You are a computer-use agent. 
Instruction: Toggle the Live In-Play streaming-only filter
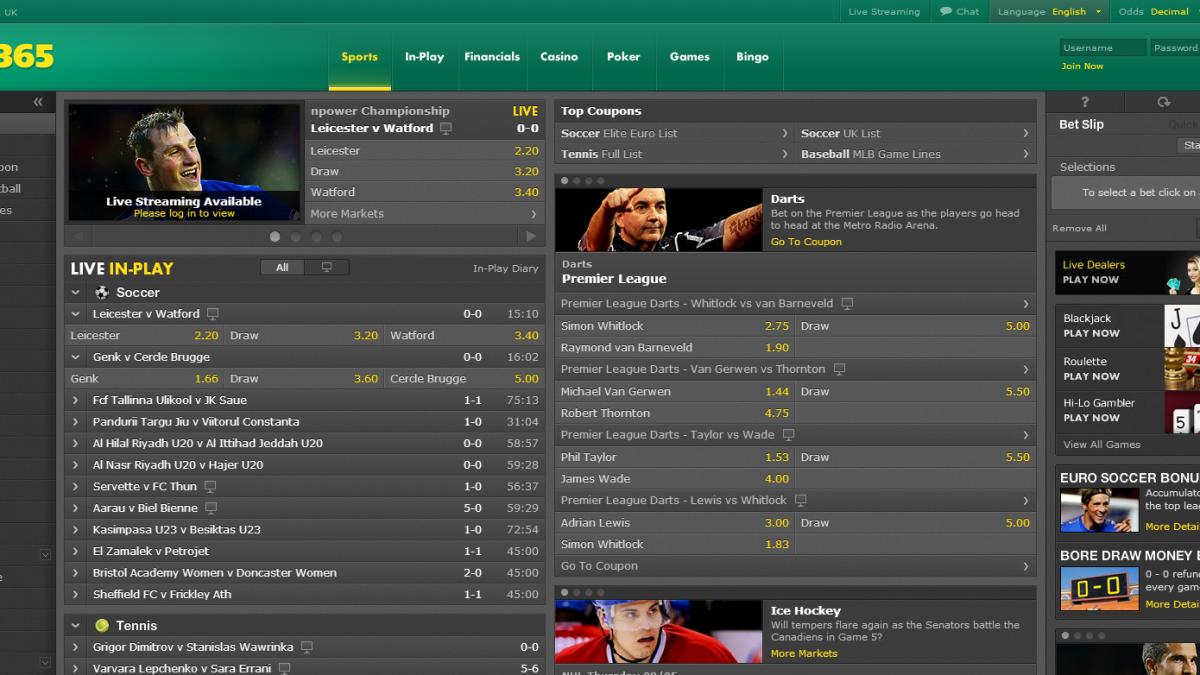(x=327, y=267)
